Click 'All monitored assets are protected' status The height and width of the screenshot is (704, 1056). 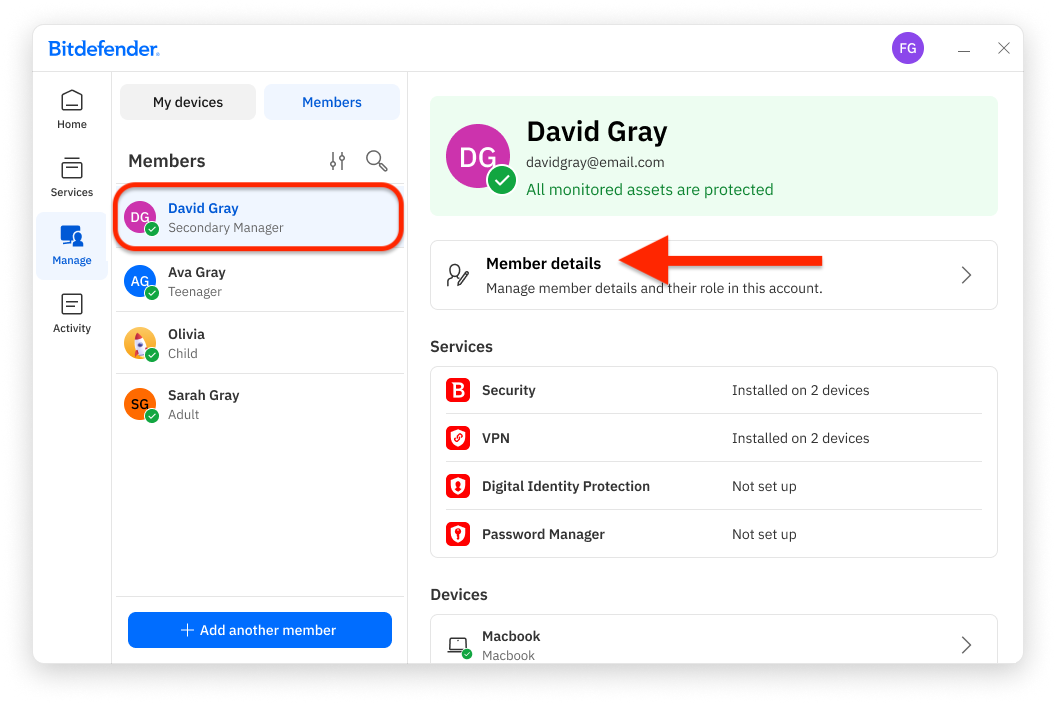pyautogui.click(x=649, y=189)
